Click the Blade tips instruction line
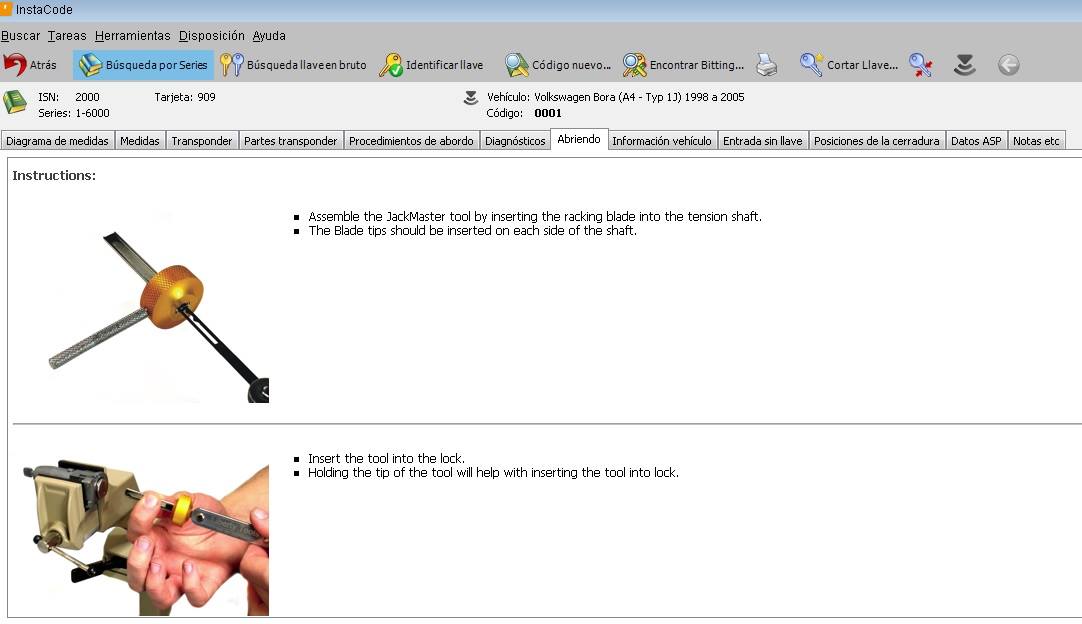The height and width of the screenshot is (624, 1082). 472,231
